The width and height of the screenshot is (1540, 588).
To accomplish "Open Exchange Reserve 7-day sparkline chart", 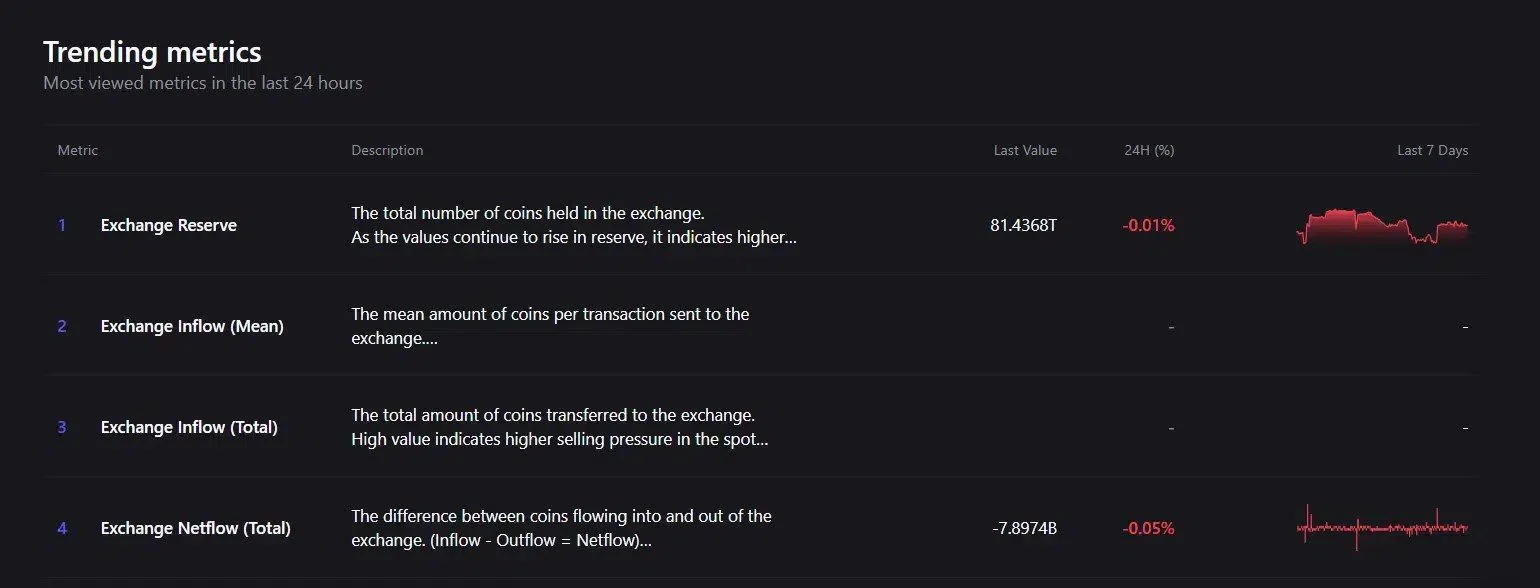I will click(1383, 227).
